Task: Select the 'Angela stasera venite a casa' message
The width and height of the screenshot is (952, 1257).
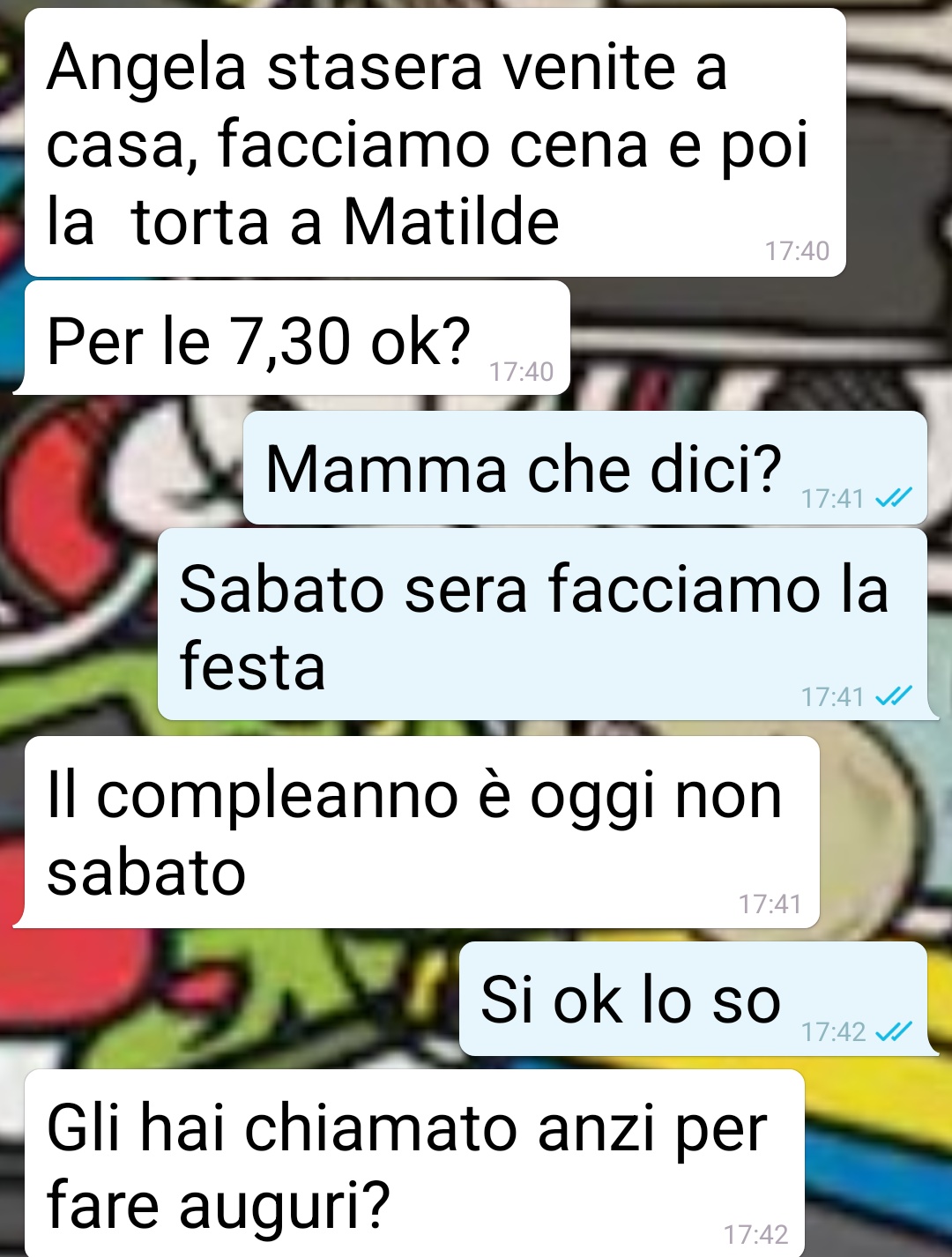Action: [435, 143]
